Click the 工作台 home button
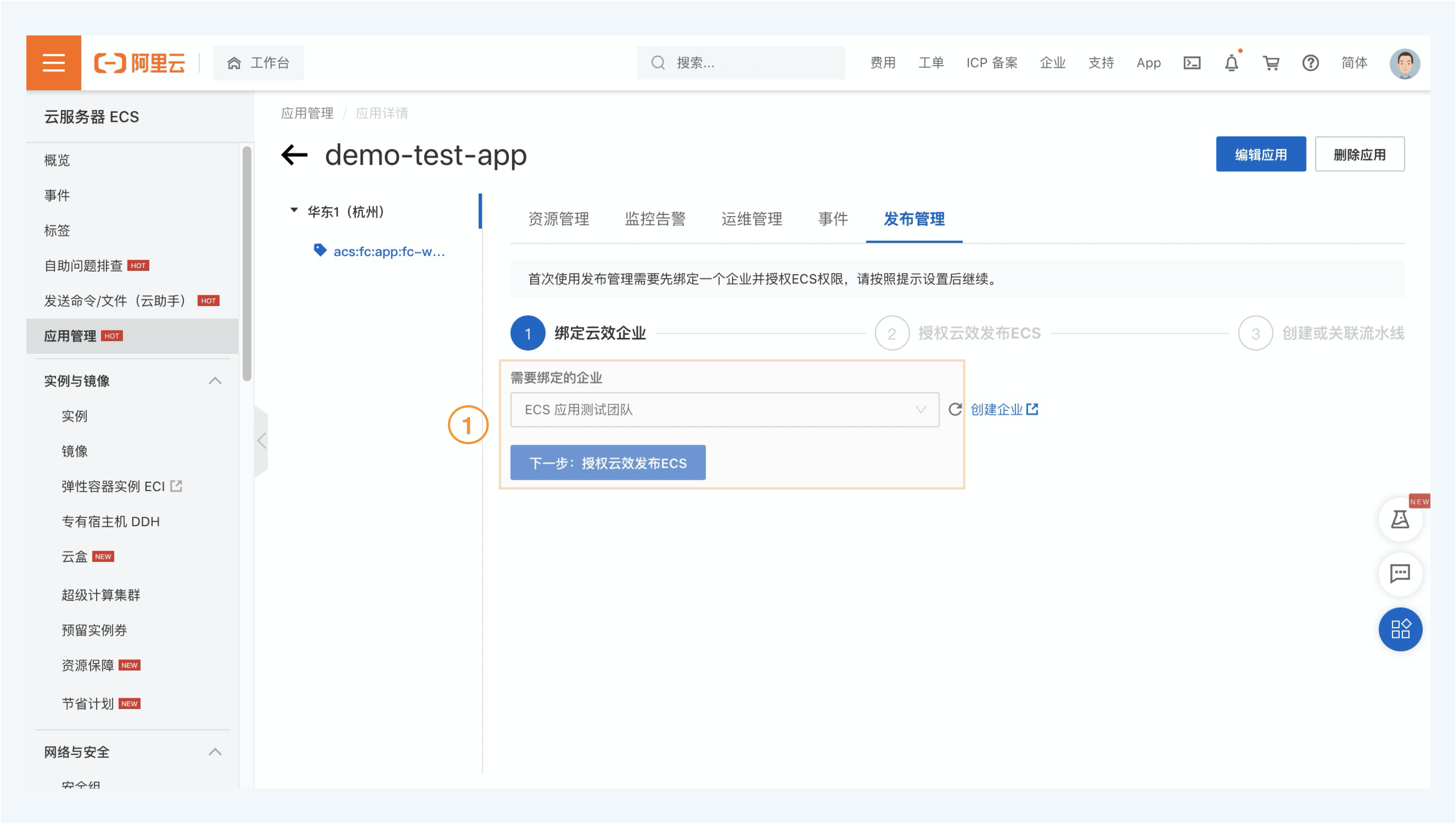The height and width of the screenshot is (824, 1456). click(x=258, y=63)
